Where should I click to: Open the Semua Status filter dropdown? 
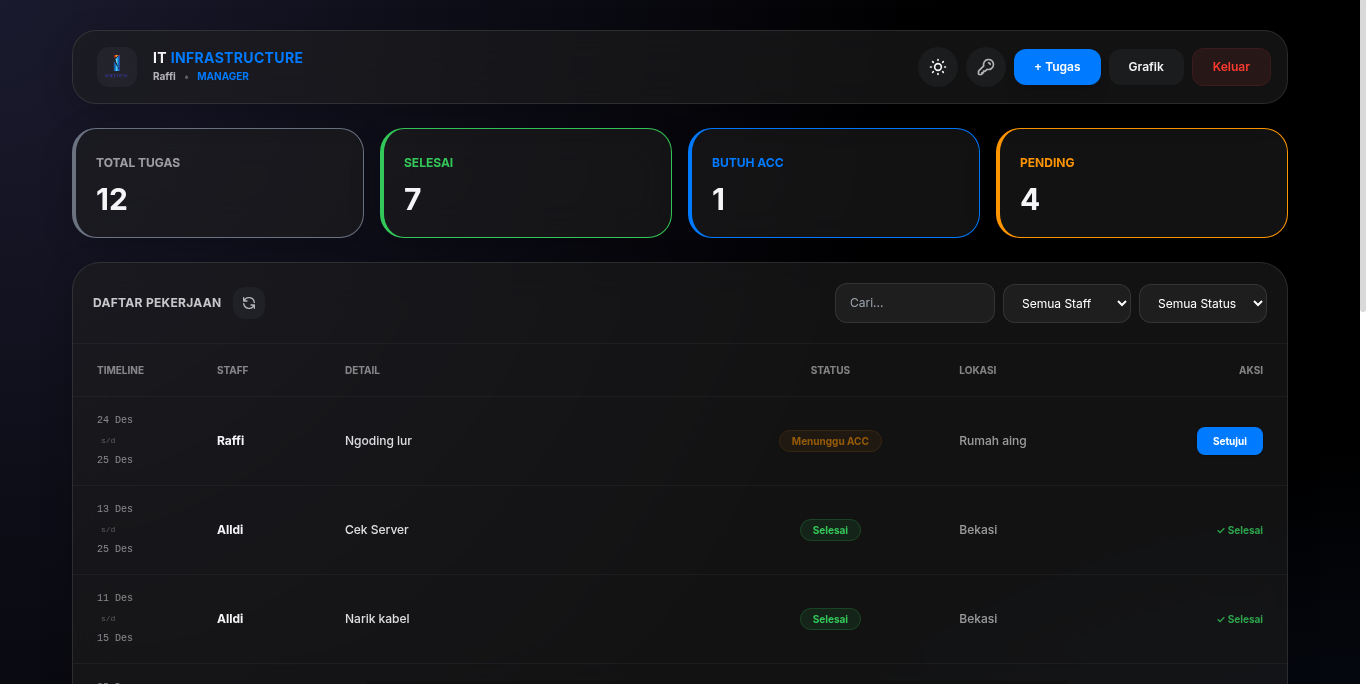tap(1202, 302)
